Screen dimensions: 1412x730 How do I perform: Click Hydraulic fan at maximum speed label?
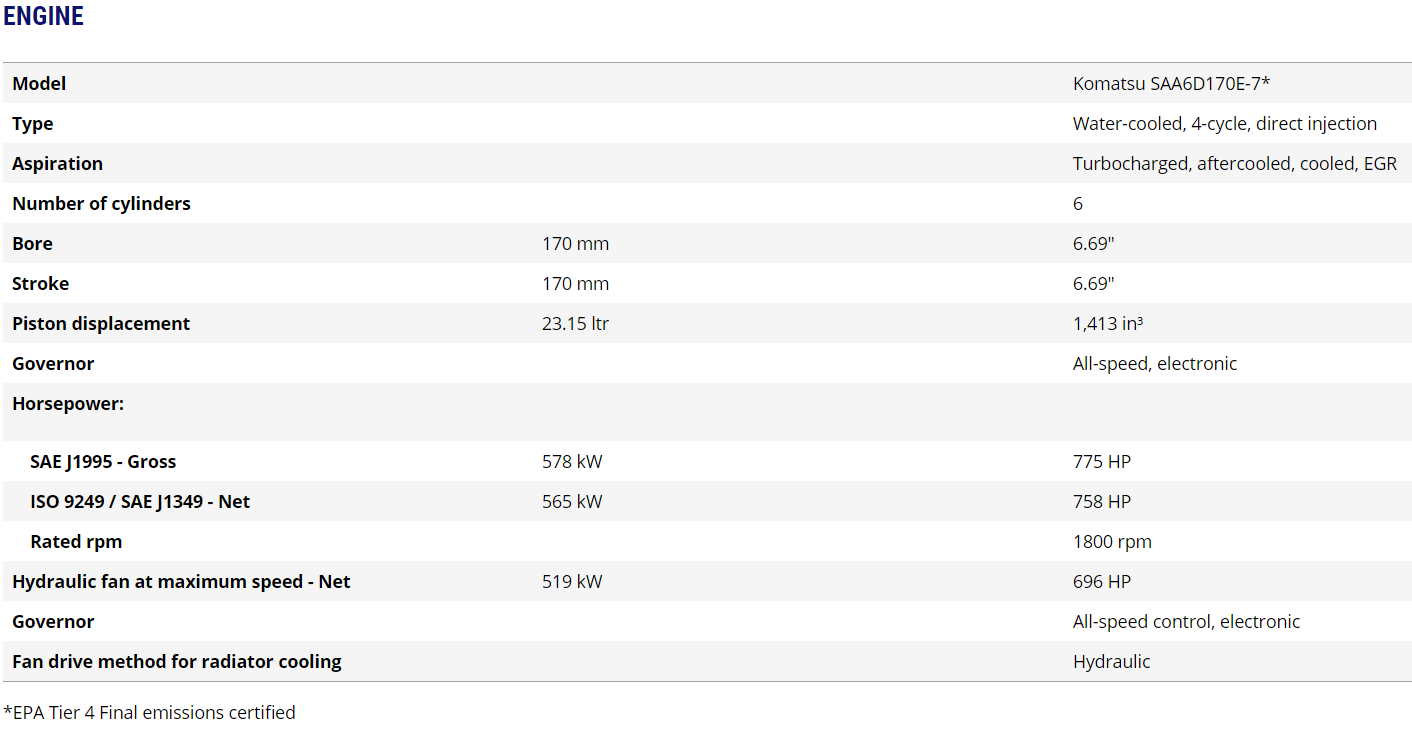point(181,582)
